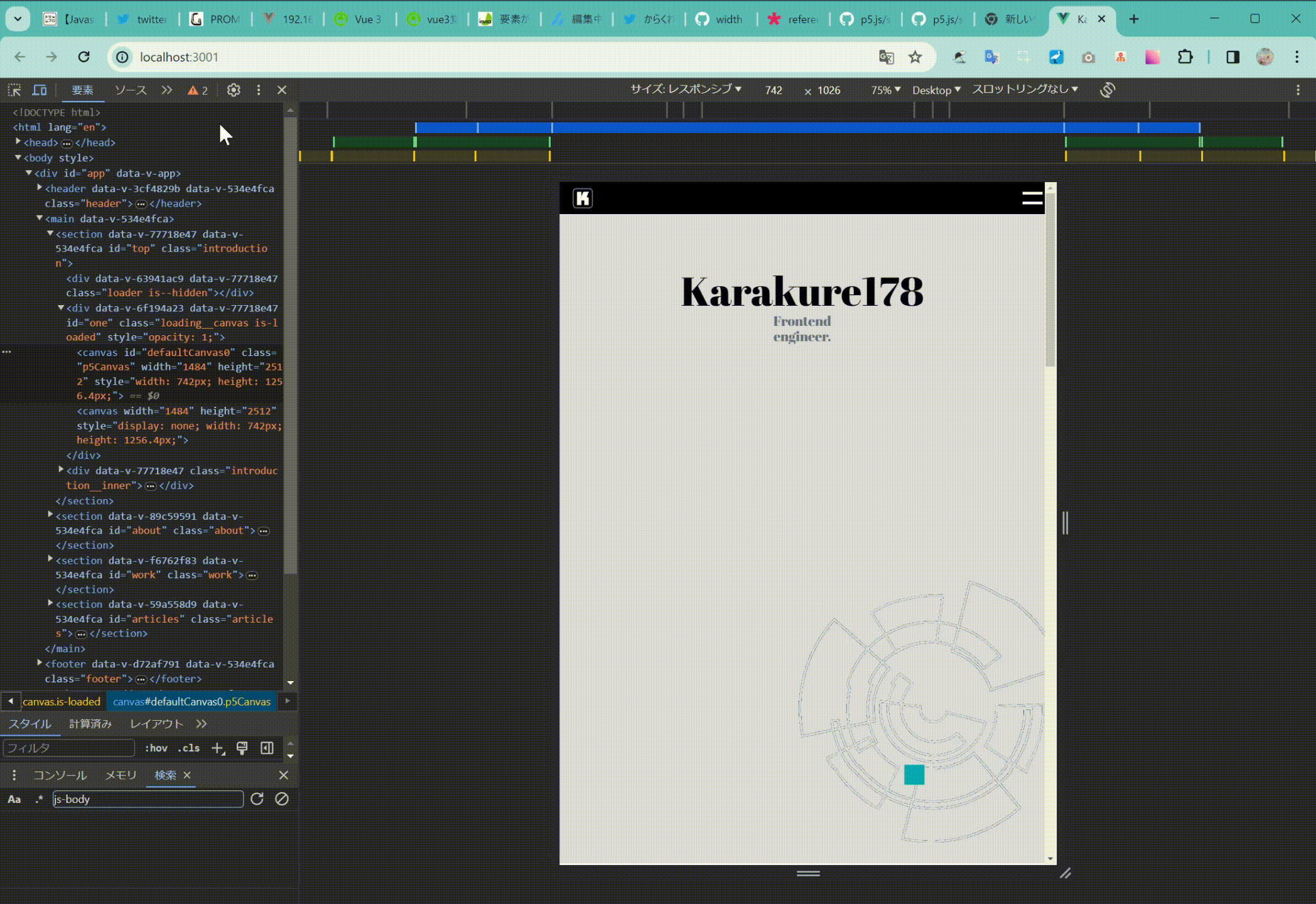This screenshot has height=904, width=1316.
Task: Clear search results with circle-slash icon
Action: coord(282,799)
